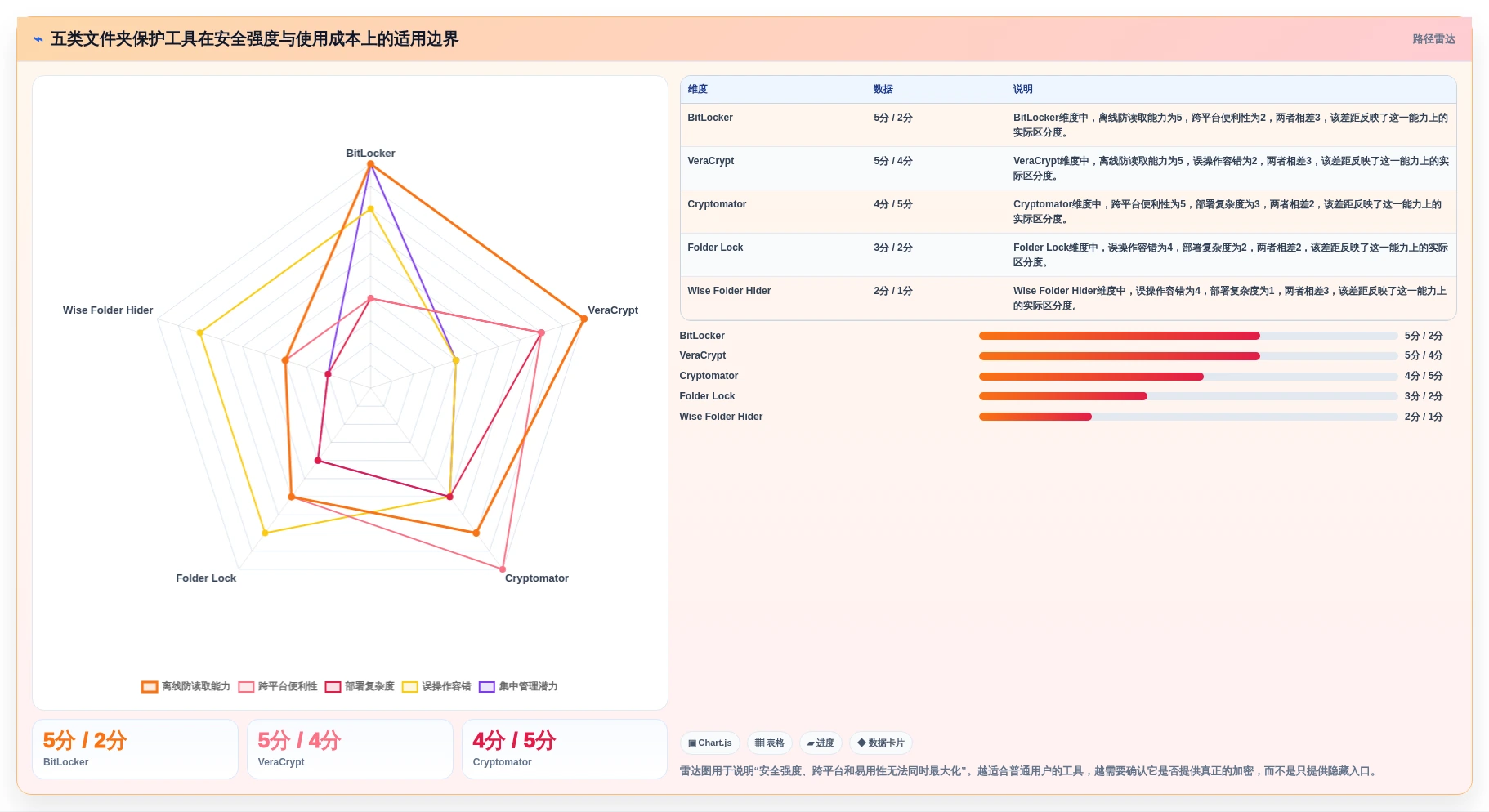Click the 表格 tag chip

coord(770,743)
